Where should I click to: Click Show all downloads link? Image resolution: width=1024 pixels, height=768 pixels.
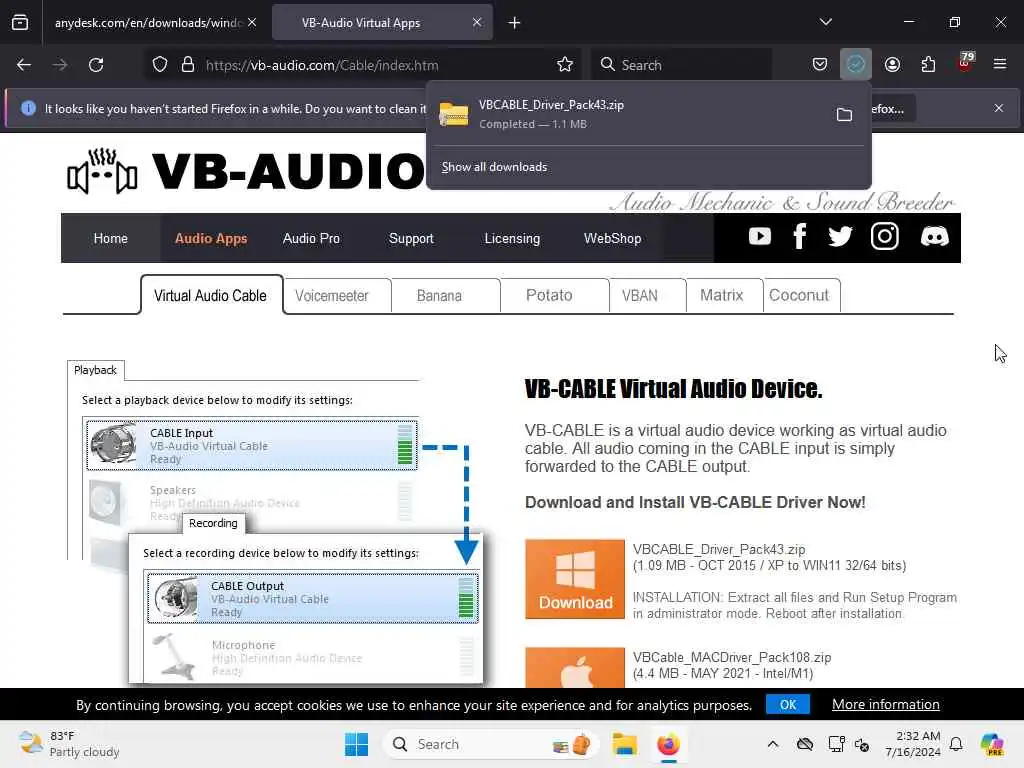click(x=494, y=167)
